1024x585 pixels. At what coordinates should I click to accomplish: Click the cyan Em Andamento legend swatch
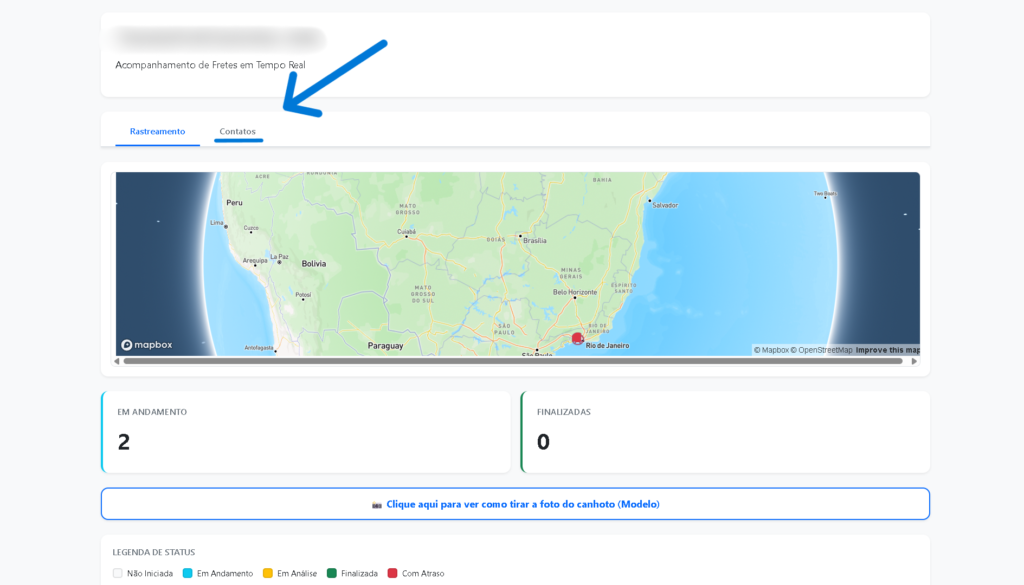pos(187,573)
